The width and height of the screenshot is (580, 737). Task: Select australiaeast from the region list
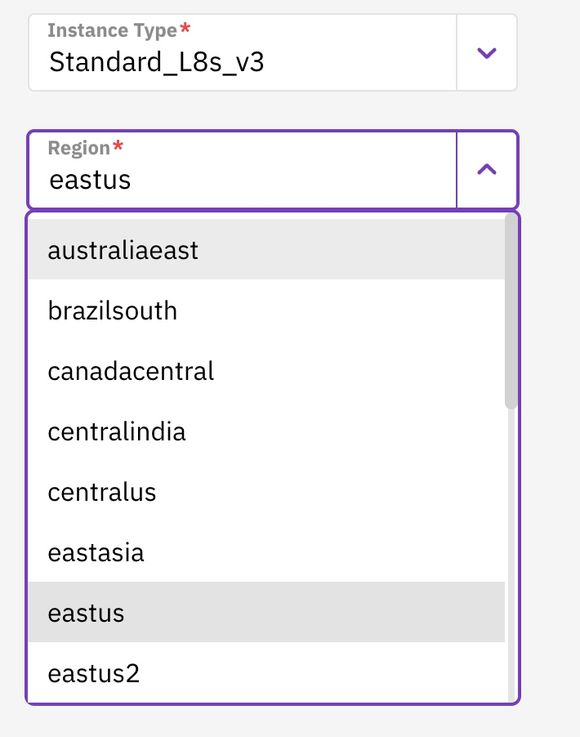point(266,250)
